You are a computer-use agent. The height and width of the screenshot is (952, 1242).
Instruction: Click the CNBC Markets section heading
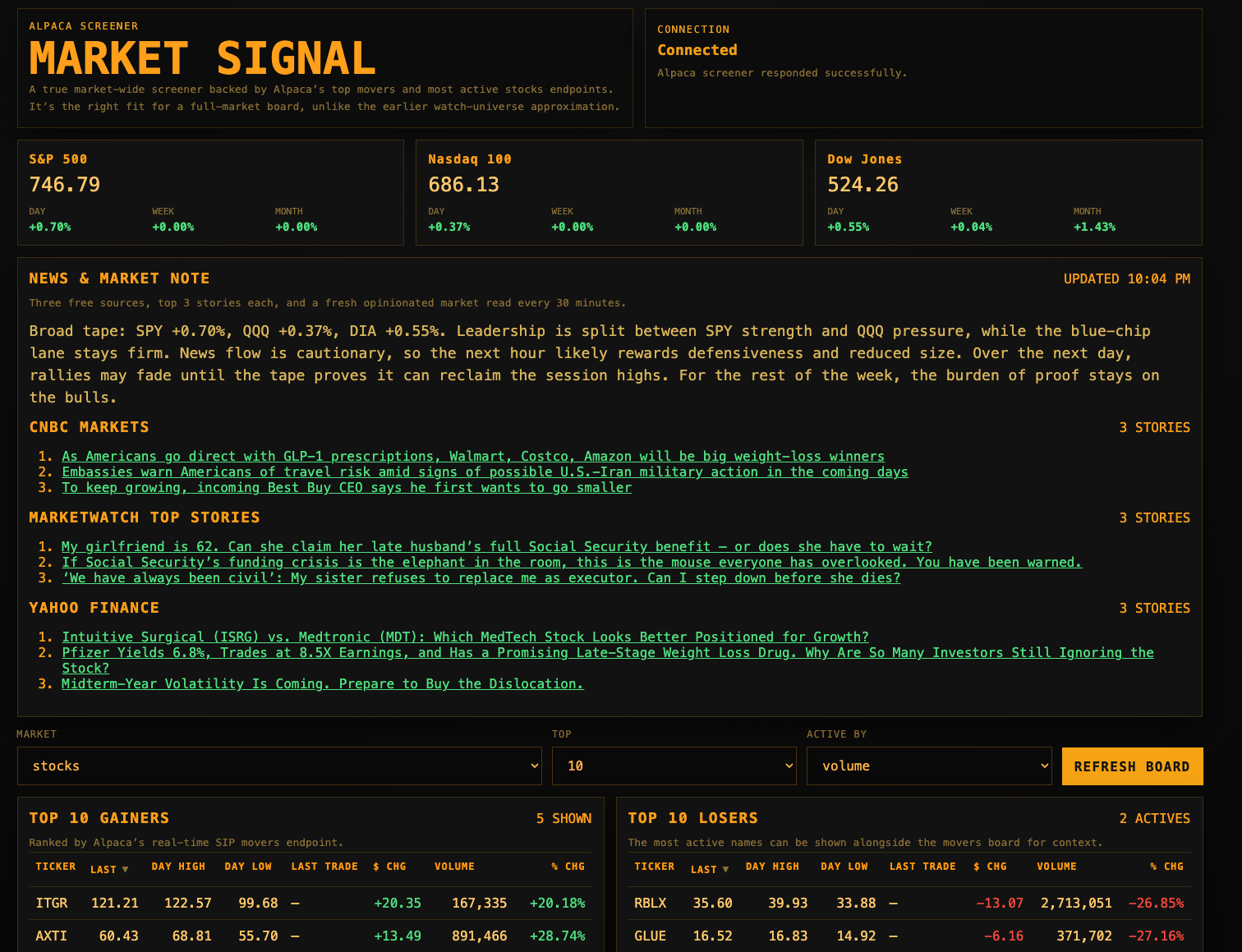90,427
